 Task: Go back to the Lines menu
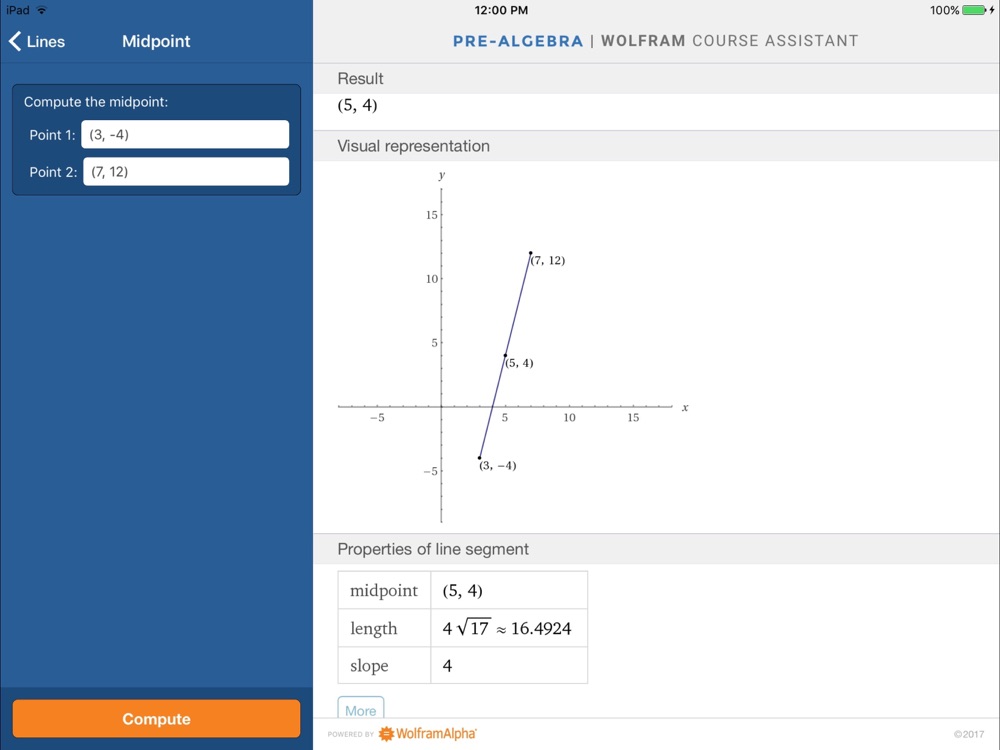[37, 41]
